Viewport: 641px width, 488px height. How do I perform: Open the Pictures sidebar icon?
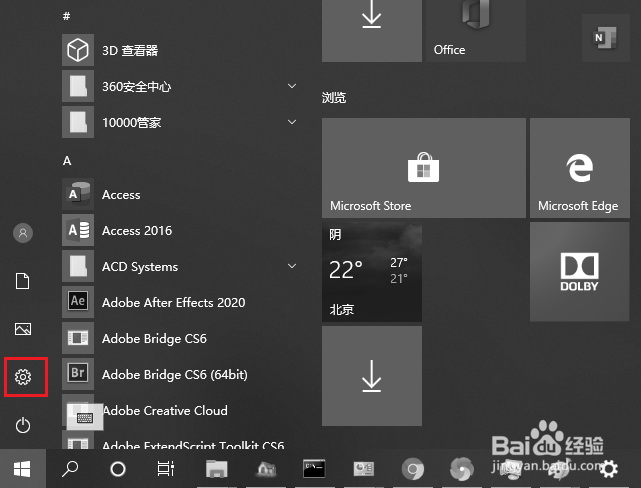(23, 329)
